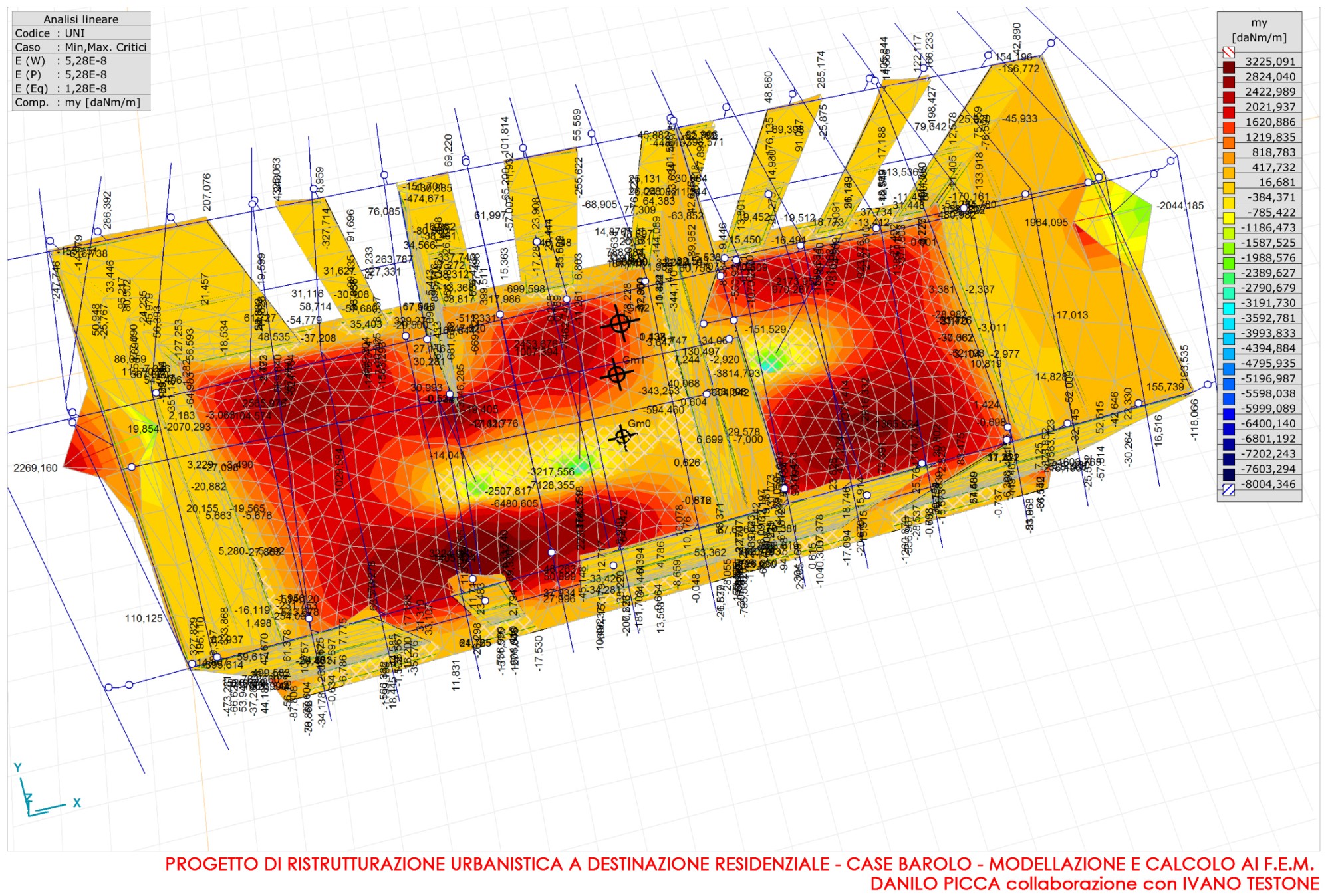Click the legend header 'my [daNm/m]'
Viewport: 1330px width, 896px height.
coord(1259,30)
